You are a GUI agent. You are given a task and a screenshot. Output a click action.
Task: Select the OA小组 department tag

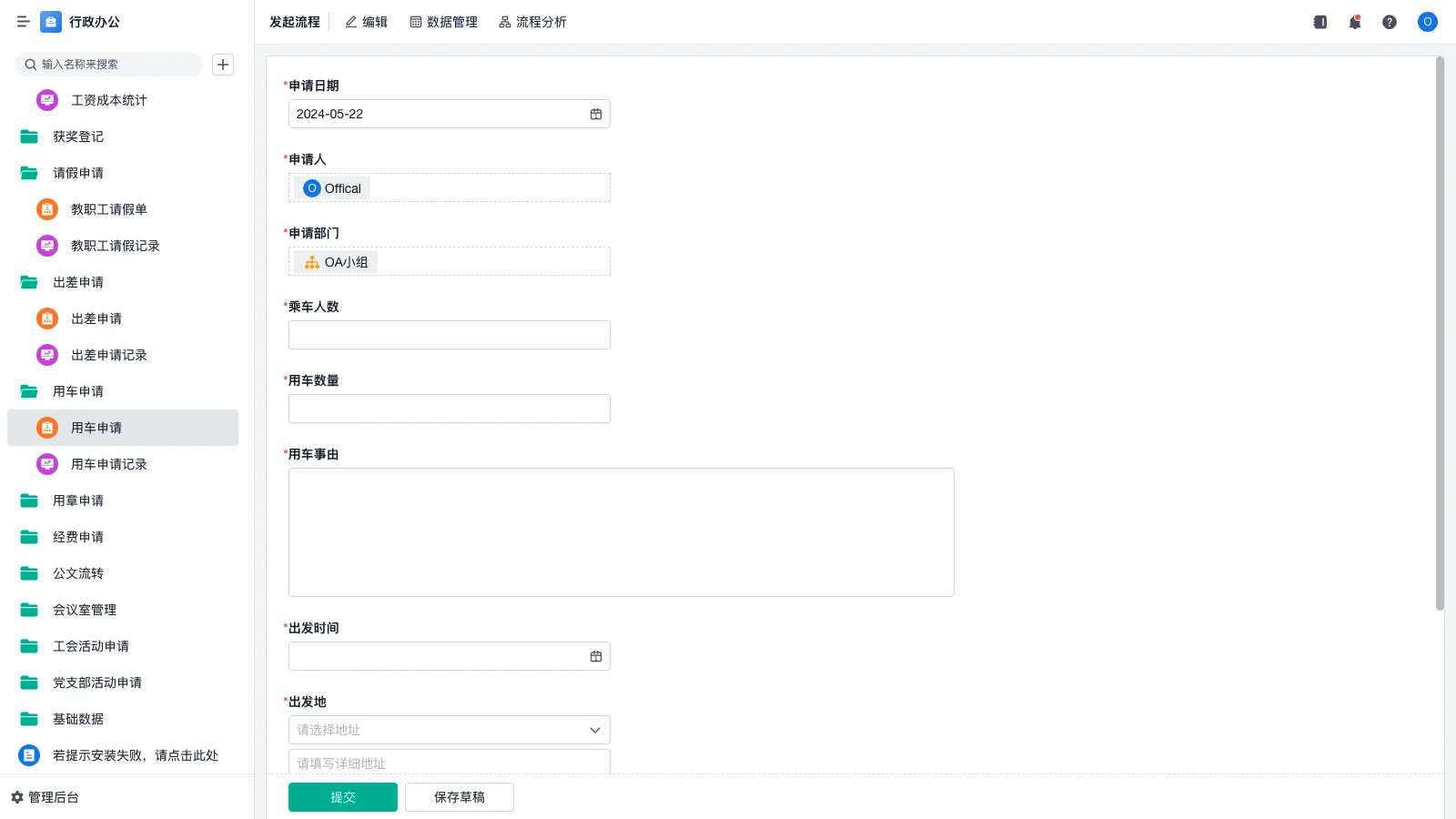tap(336, 262)
